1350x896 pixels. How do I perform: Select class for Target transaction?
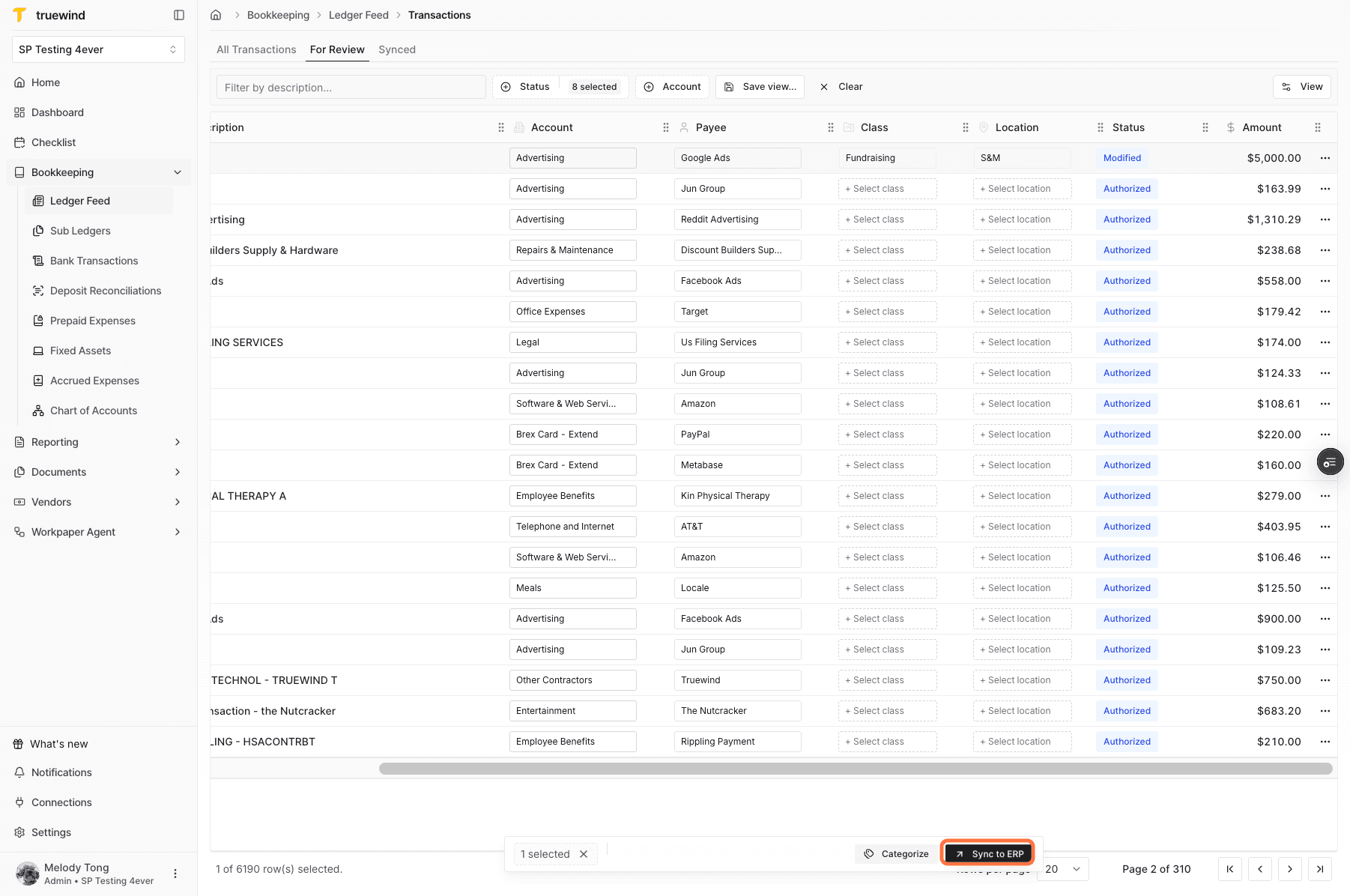coord(888,312)
